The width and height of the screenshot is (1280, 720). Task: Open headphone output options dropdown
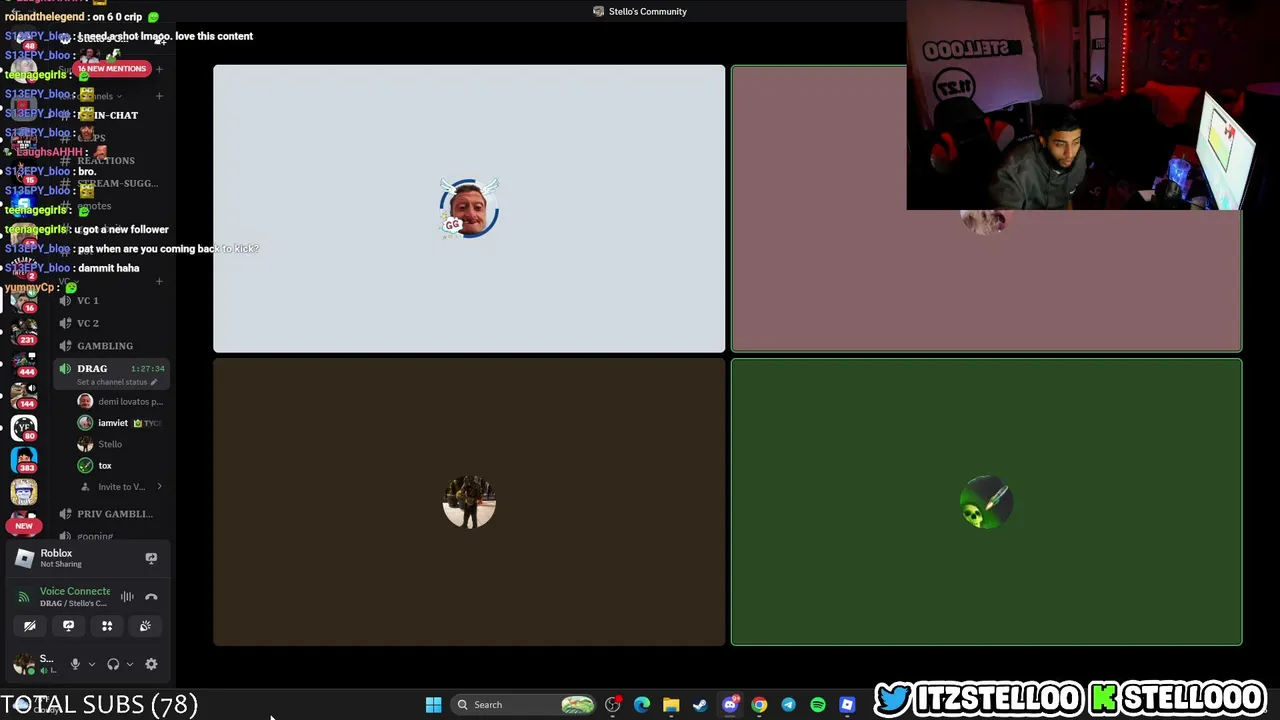(x=130, y=664)
